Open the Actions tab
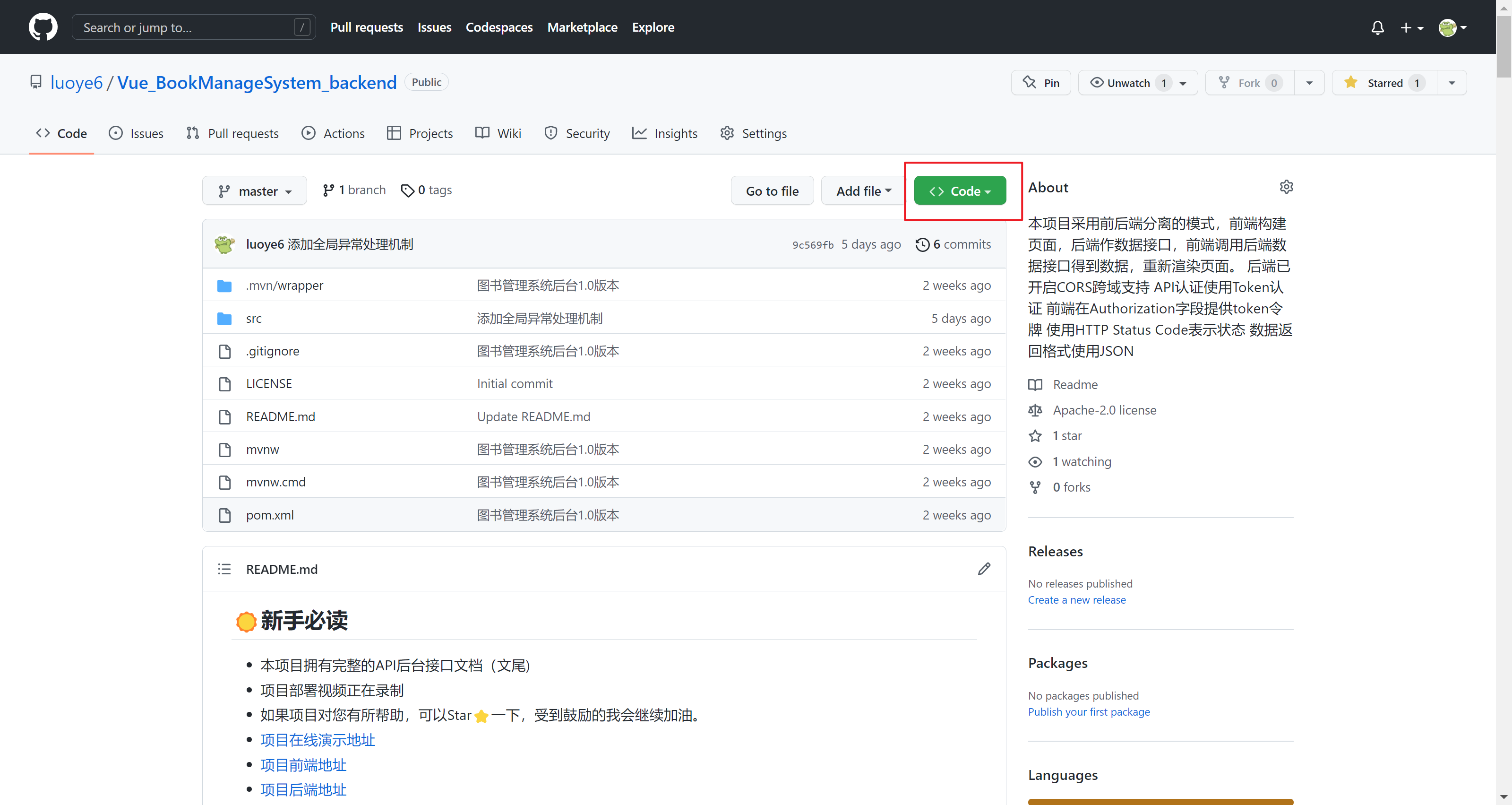 (334, 133)
